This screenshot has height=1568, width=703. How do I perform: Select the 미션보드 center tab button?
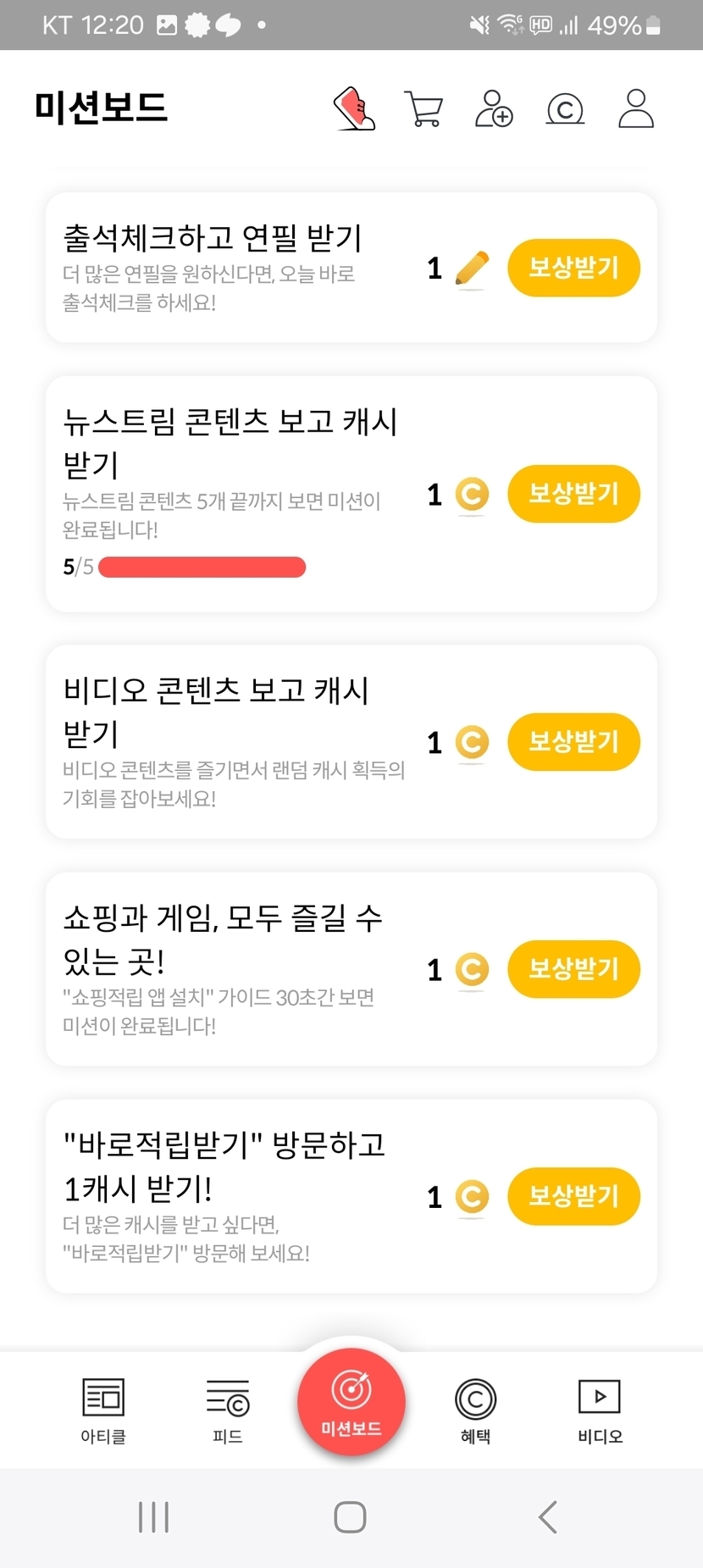351,1401
